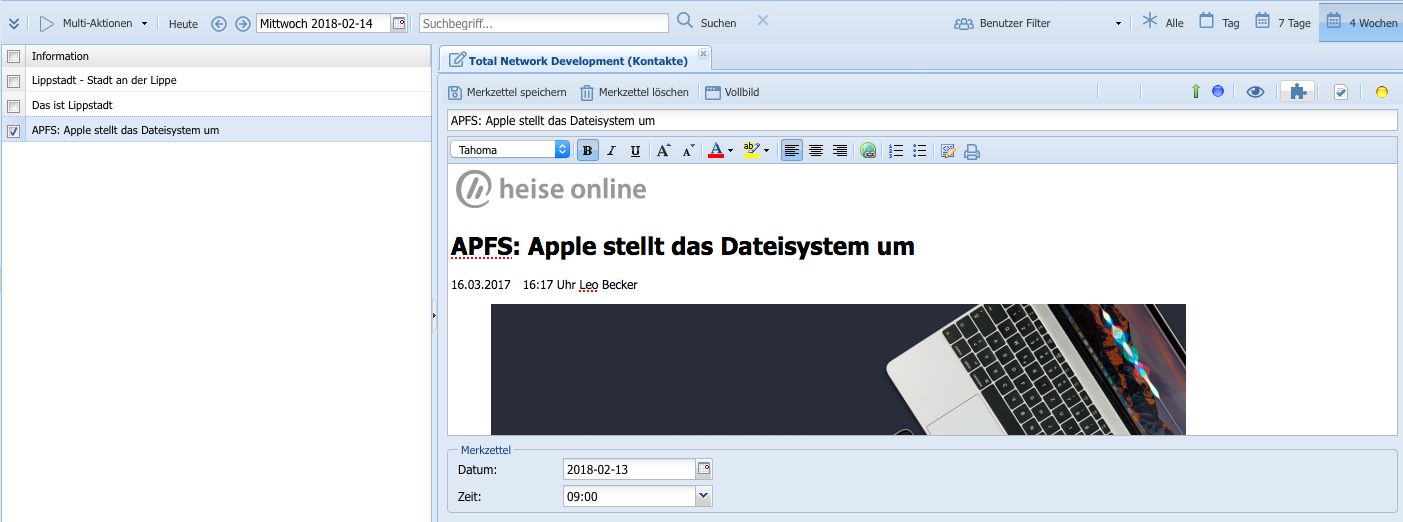The width and height of the screenshot is (1403, 522).
Task: Toggle the eye visibility icon
Action: pyautogui.click(x=1255, y=92)
